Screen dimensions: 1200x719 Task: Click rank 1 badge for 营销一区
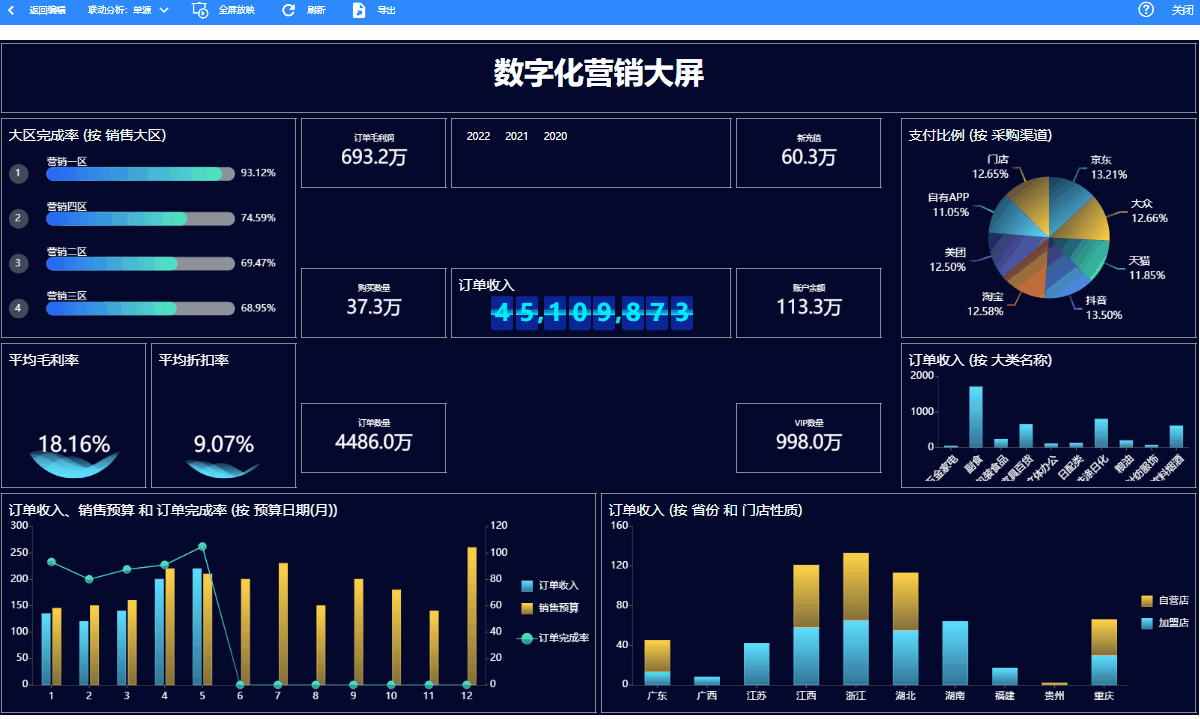pyautogui.click(x=18, y=174)
